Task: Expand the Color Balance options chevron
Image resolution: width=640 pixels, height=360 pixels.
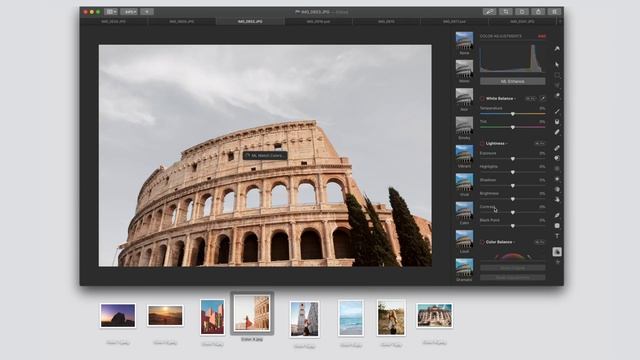Action: [x=514, y=242]
